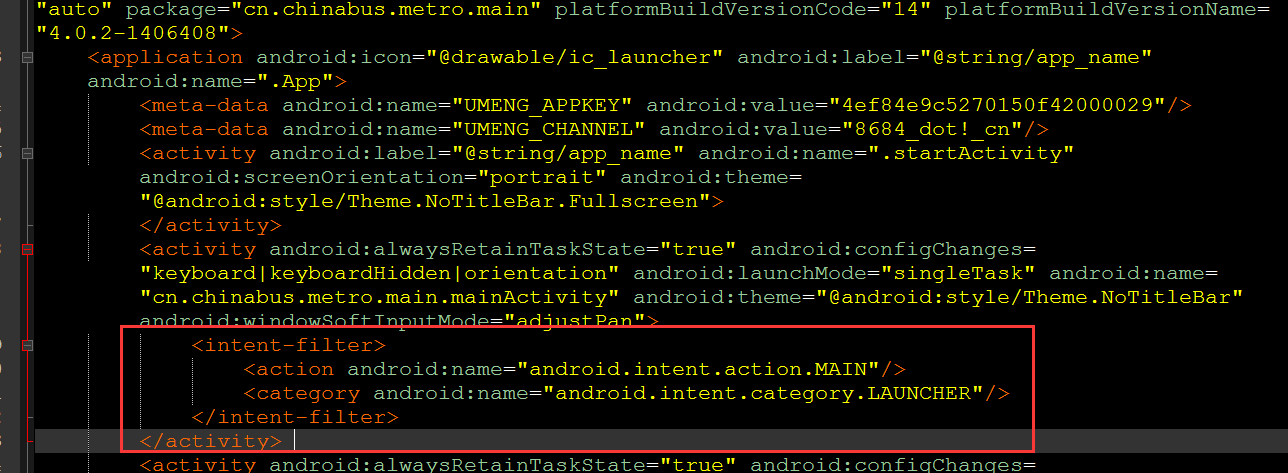This screenshot has width=1288, height=473.
Task: Collapse the intent-filter fold marker
Action: (x=27, y=345)
